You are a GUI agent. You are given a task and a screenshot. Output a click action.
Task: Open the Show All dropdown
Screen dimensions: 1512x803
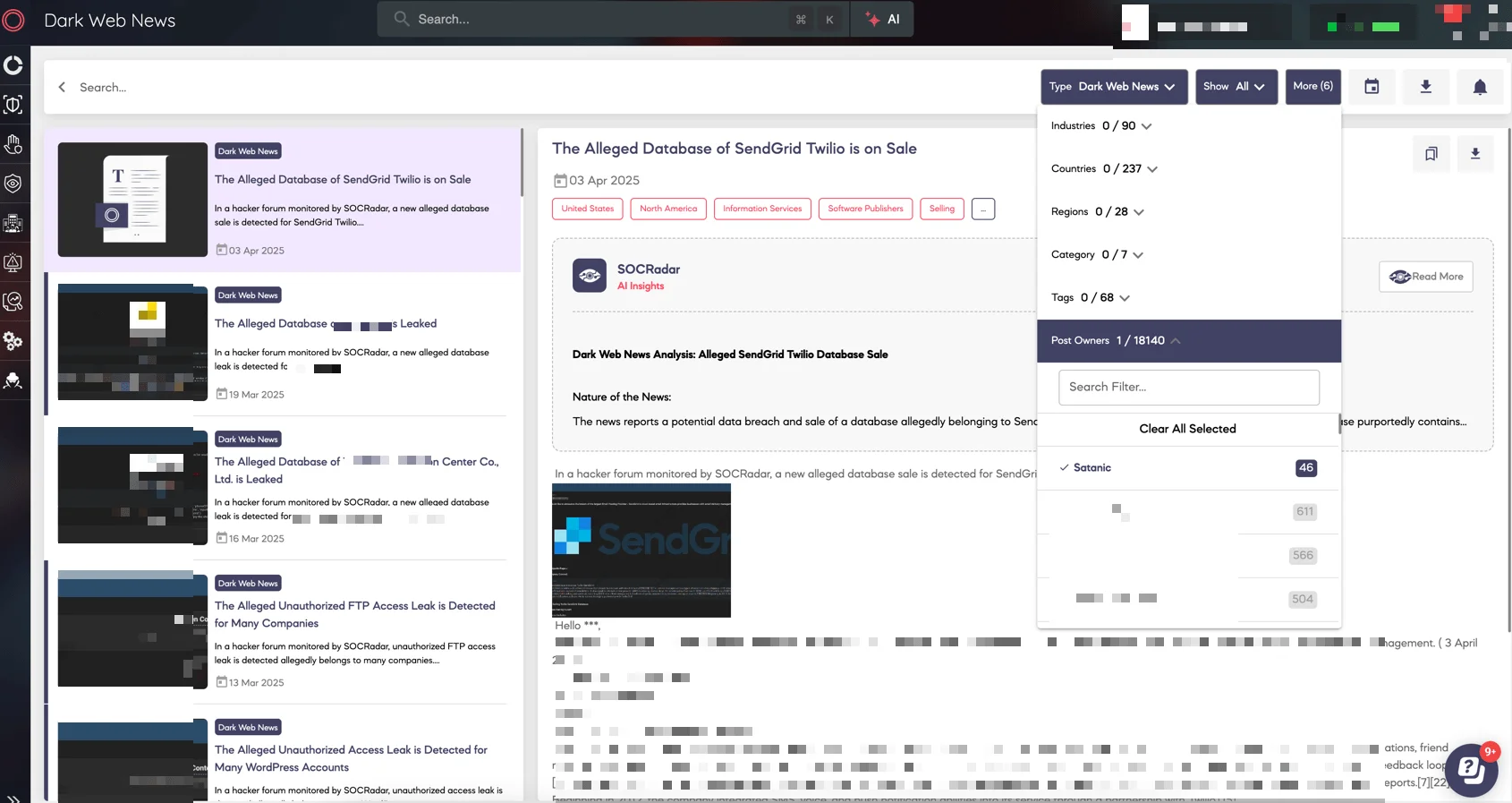tap(1236, 87)
